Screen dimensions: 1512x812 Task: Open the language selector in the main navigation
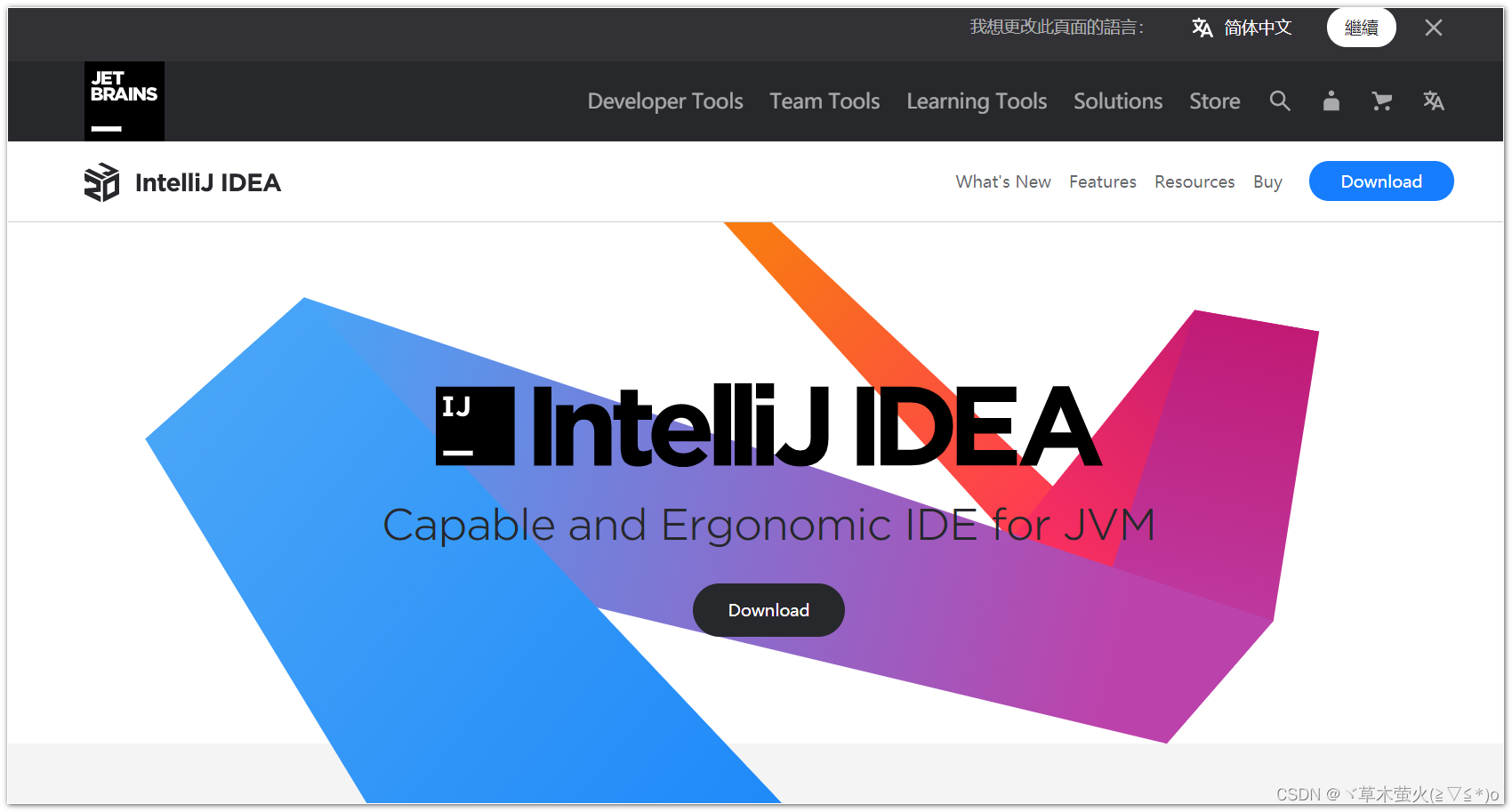tap(1433, 100)
